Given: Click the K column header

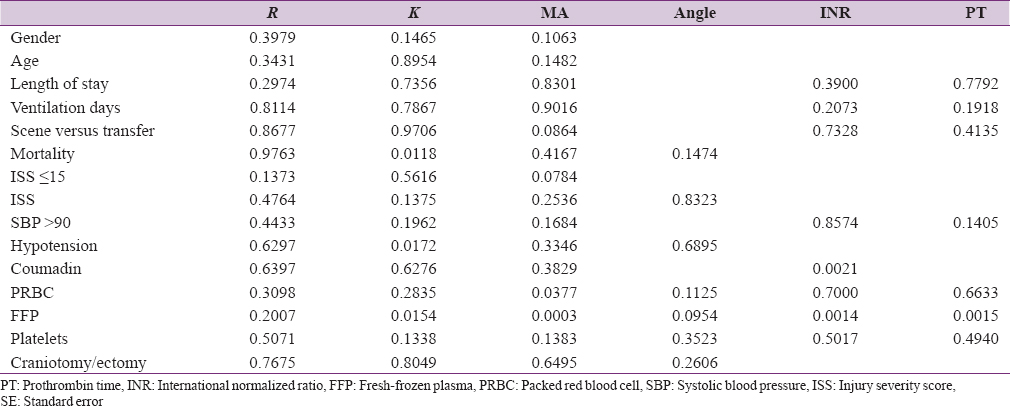Looking at the screenshot, I should [412, 14].
